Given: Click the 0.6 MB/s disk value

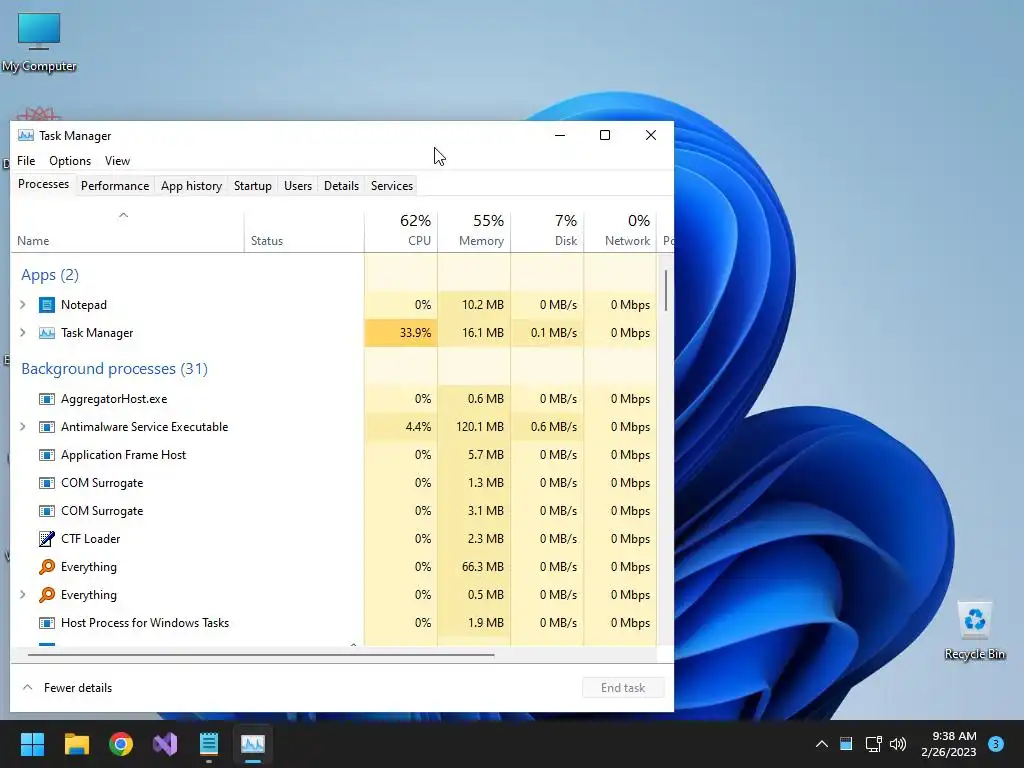Looking at the screenshot, I should click(554, 427).
